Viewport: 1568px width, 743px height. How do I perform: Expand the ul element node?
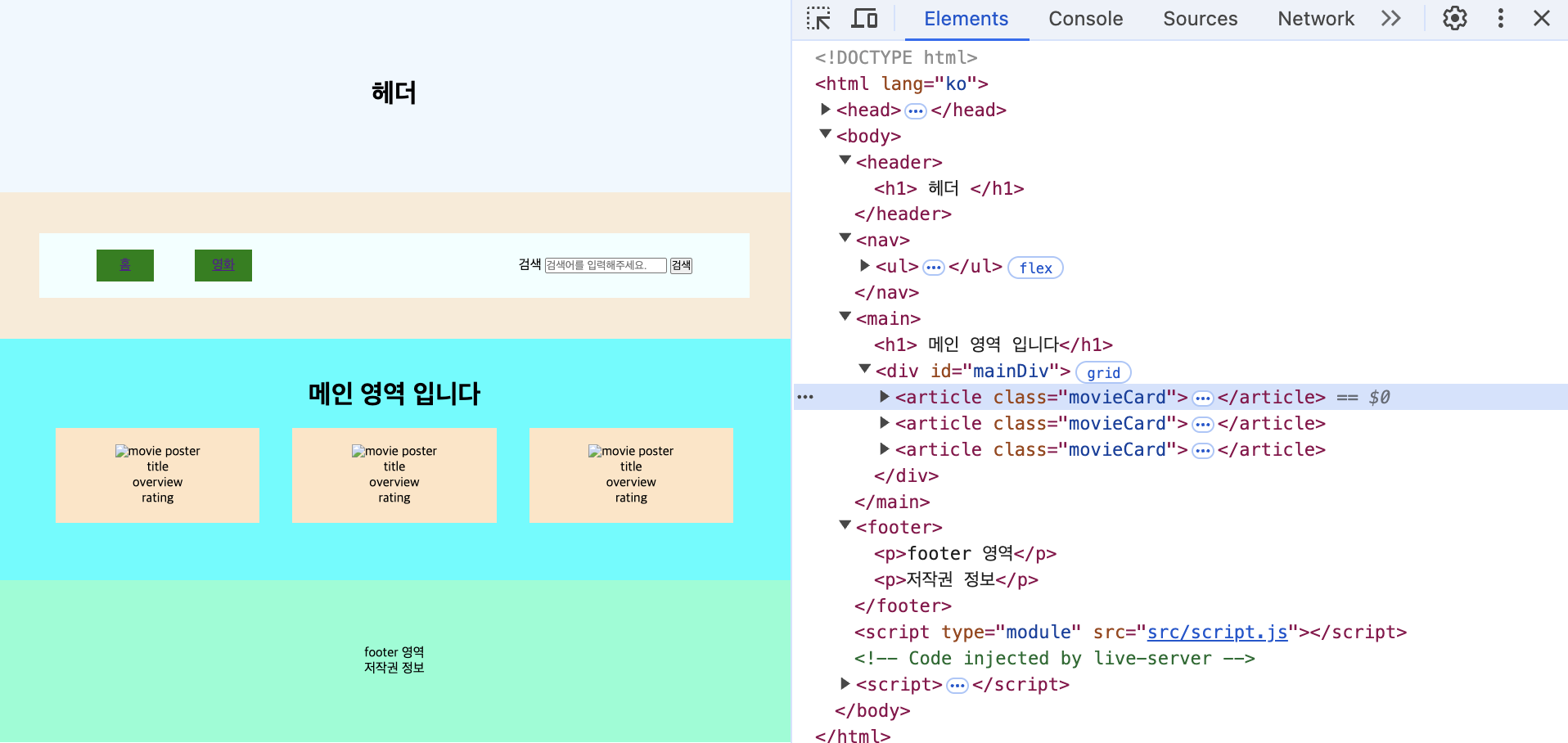click(864, 265)
